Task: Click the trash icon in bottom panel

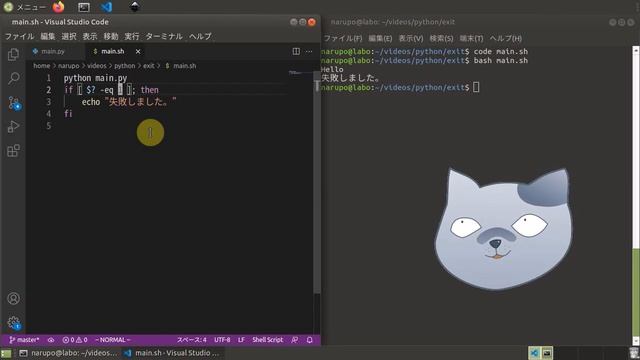Action: (633, 353)
